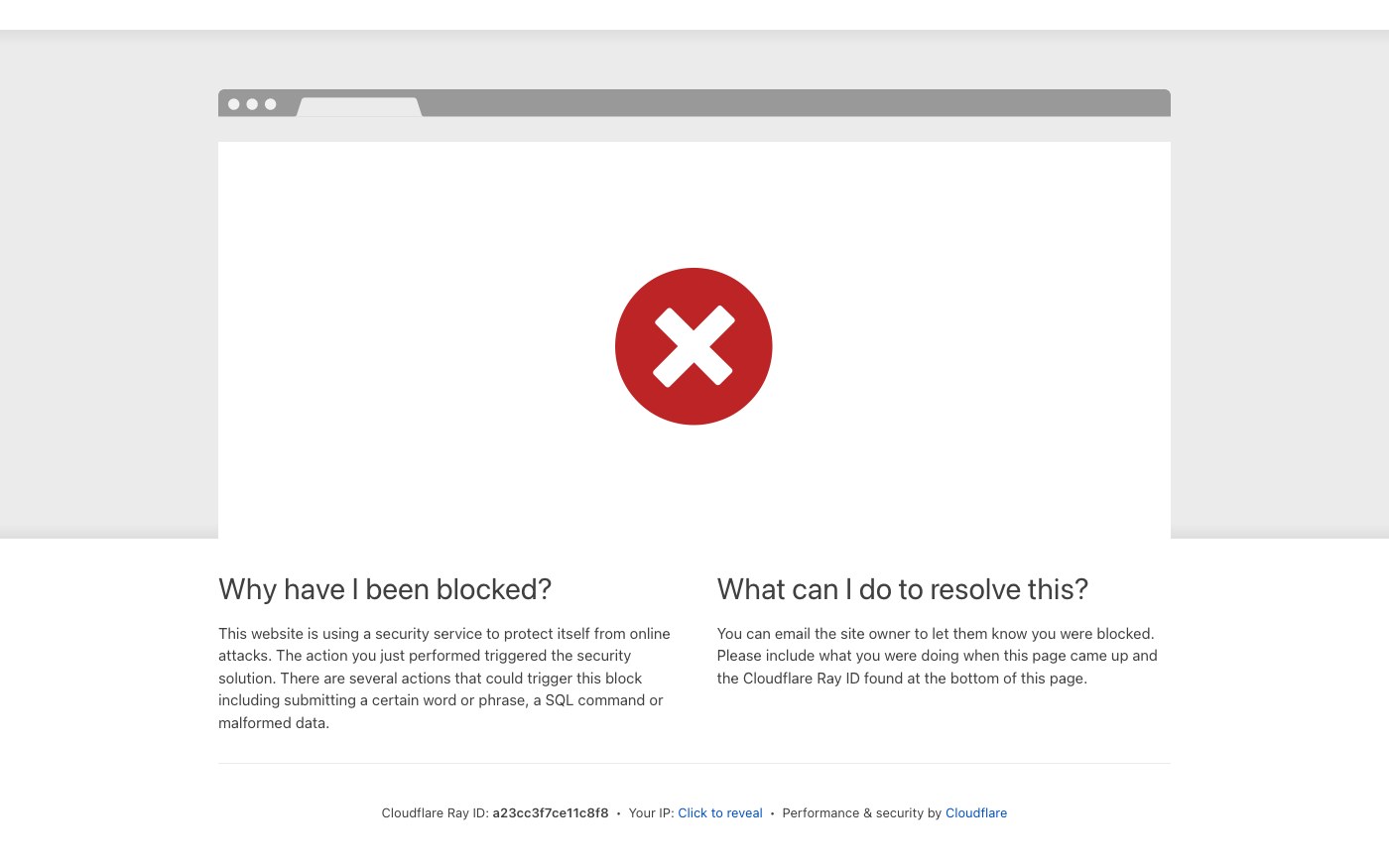Open the Cloudflare link in the footer
Image resolution: width=1389 pixels, height=868 pixels.
[x=976, y=812]
